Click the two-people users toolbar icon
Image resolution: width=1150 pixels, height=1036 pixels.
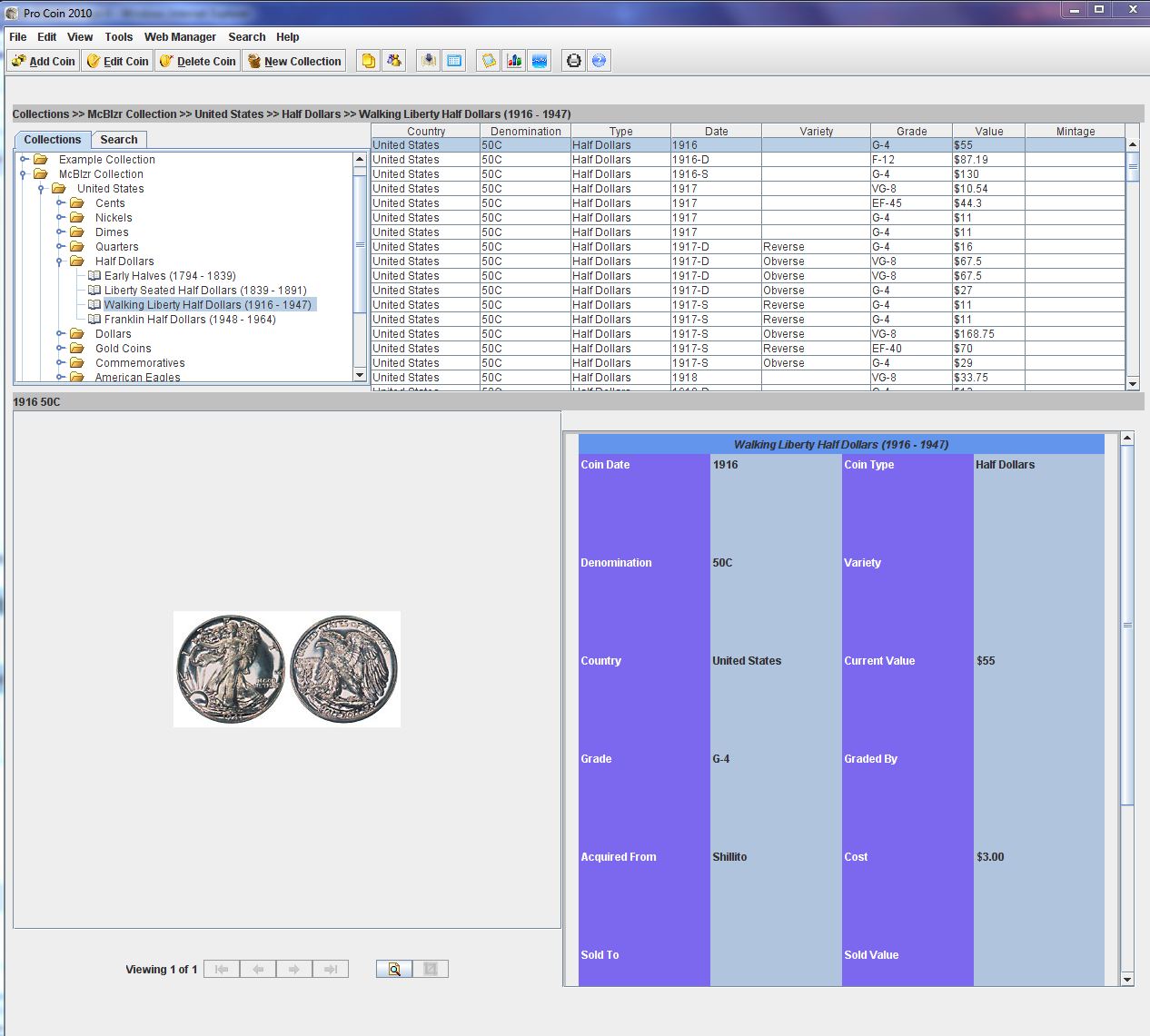[393, 61]
